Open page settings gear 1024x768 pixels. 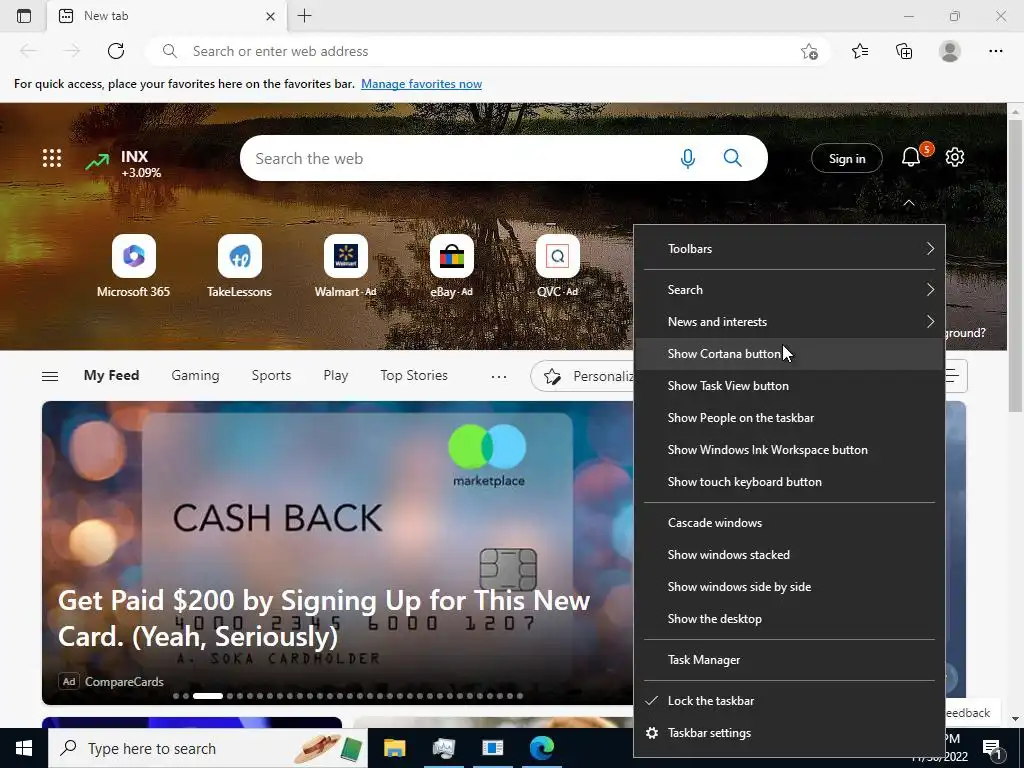955,157
